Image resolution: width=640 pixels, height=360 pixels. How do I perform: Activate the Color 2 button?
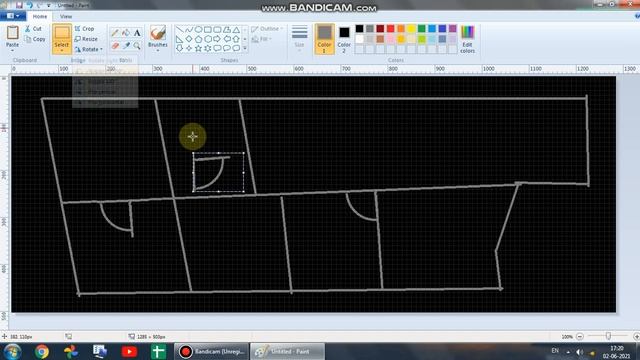[344, 39]
